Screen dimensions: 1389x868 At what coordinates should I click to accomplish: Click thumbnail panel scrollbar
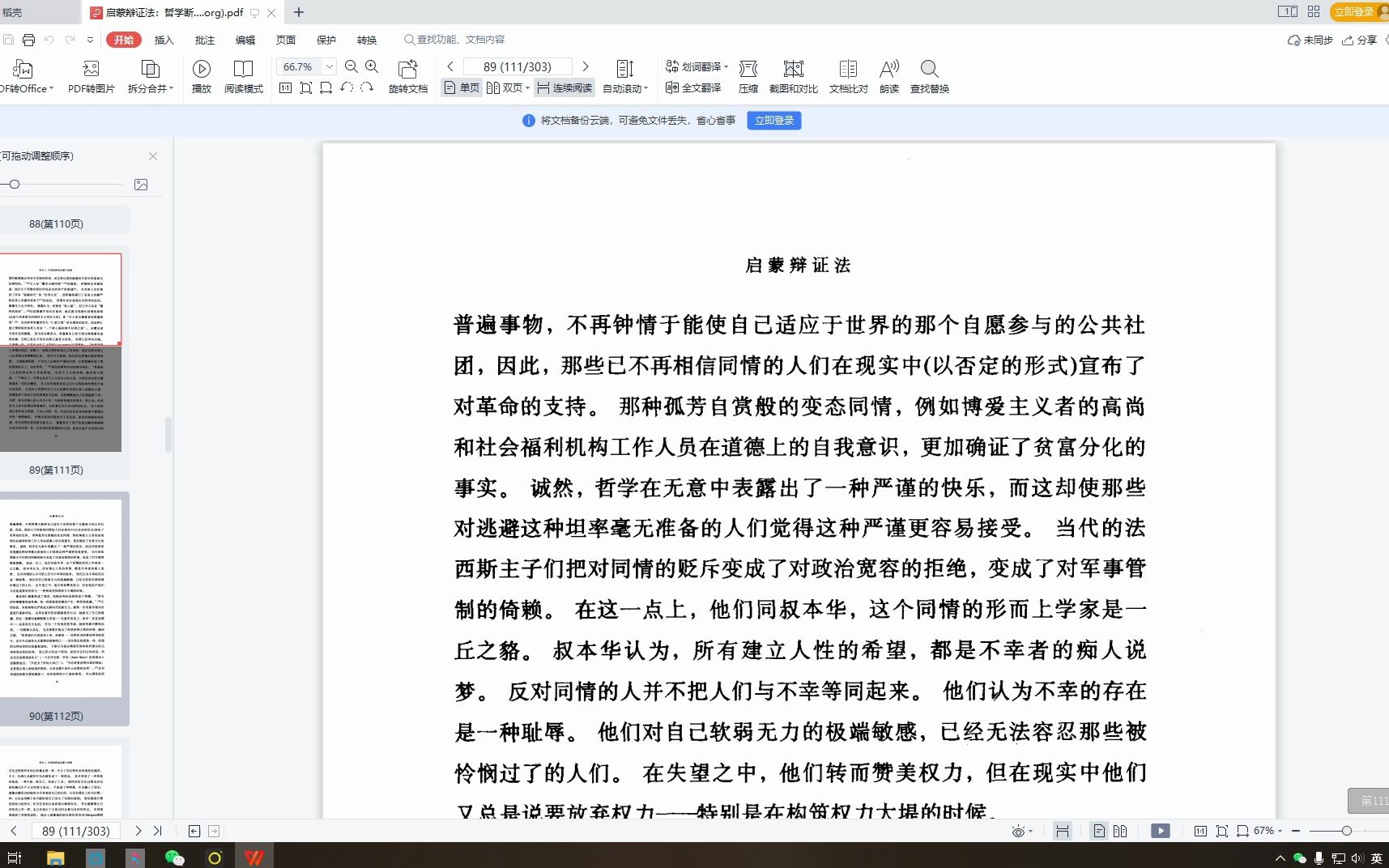[x=168, y=435]
